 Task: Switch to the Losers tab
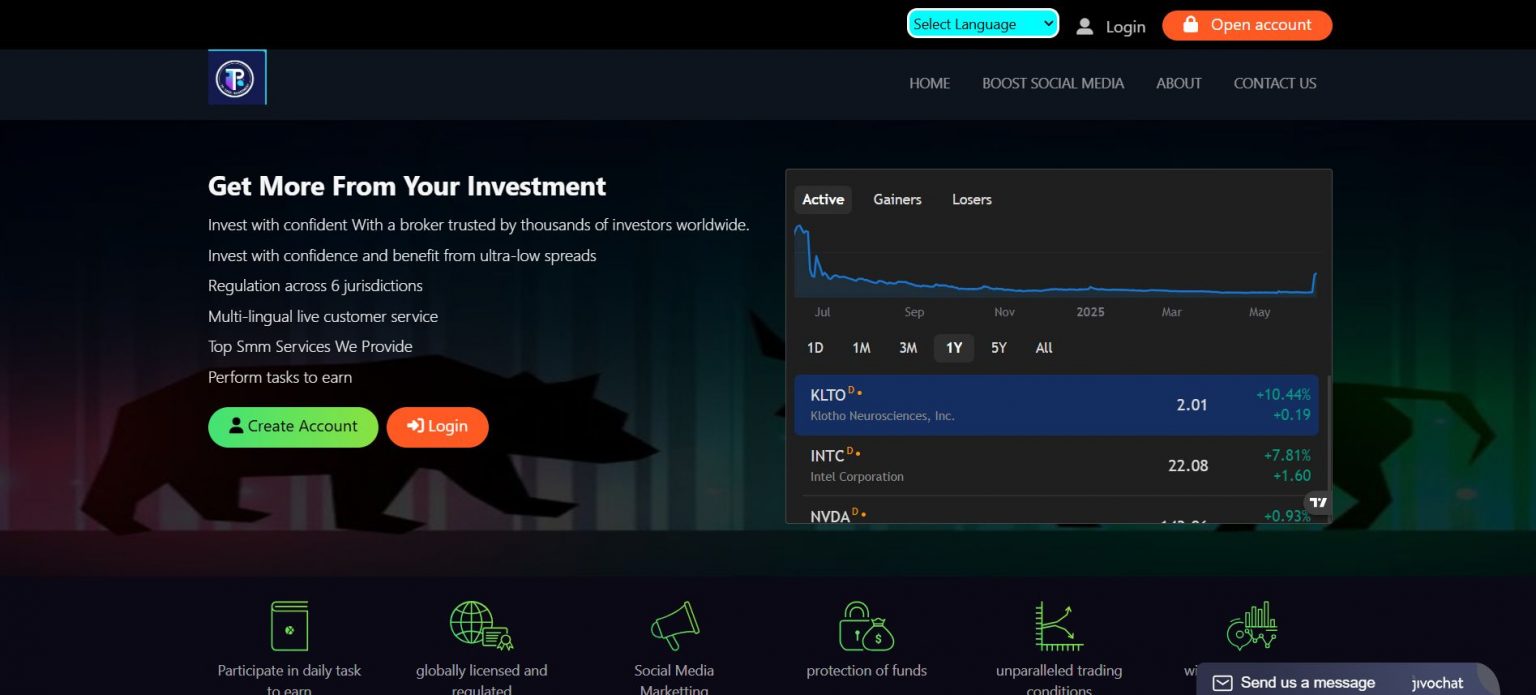pos(971,200)
